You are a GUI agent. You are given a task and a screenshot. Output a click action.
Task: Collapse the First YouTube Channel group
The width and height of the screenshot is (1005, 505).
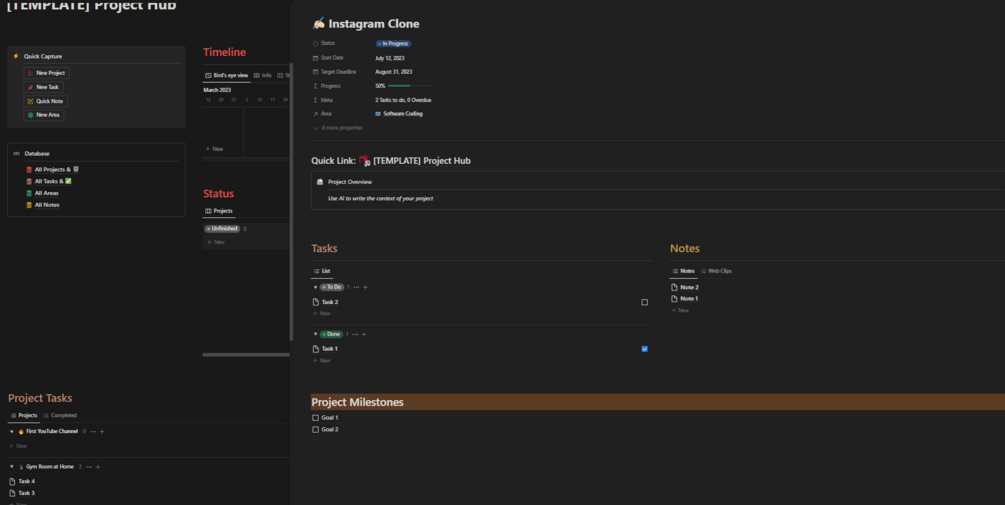[x=12, y=431]
